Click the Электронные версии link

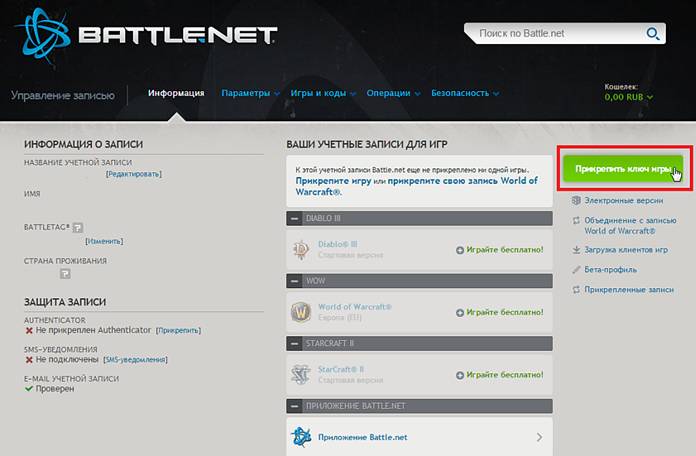coord(624,201)
